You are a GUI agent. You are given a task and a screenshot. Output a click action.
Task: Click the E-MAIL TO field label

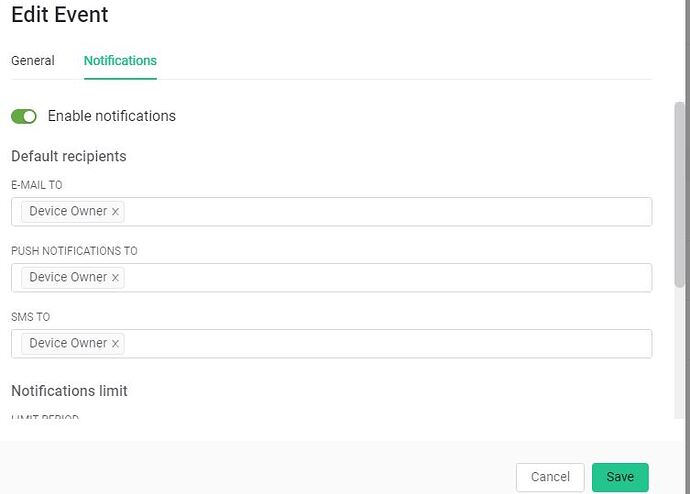coord(37,185)
